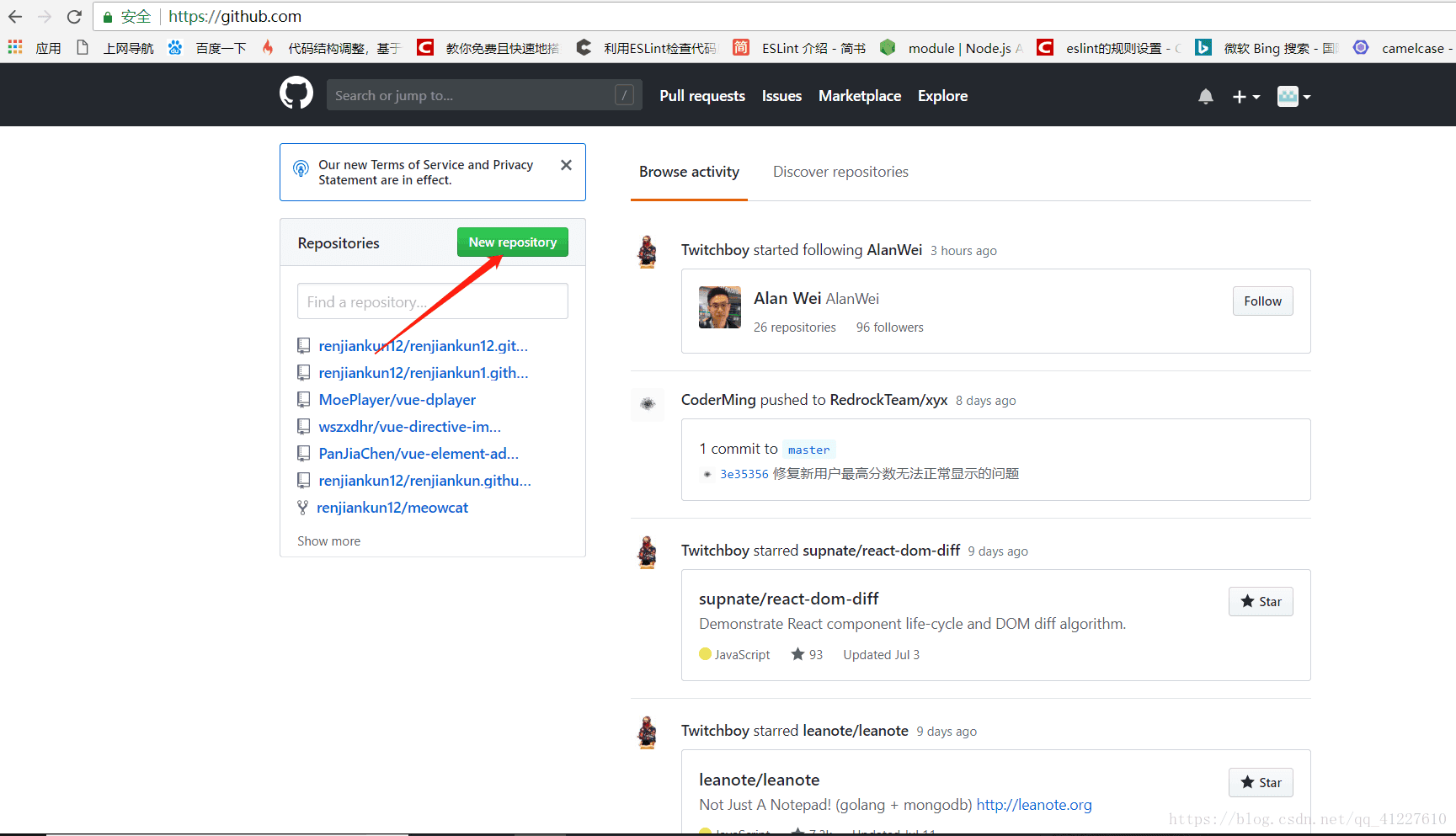
Task: Open the 利用ESLint检查代码 bookmark
Action: 646,48
